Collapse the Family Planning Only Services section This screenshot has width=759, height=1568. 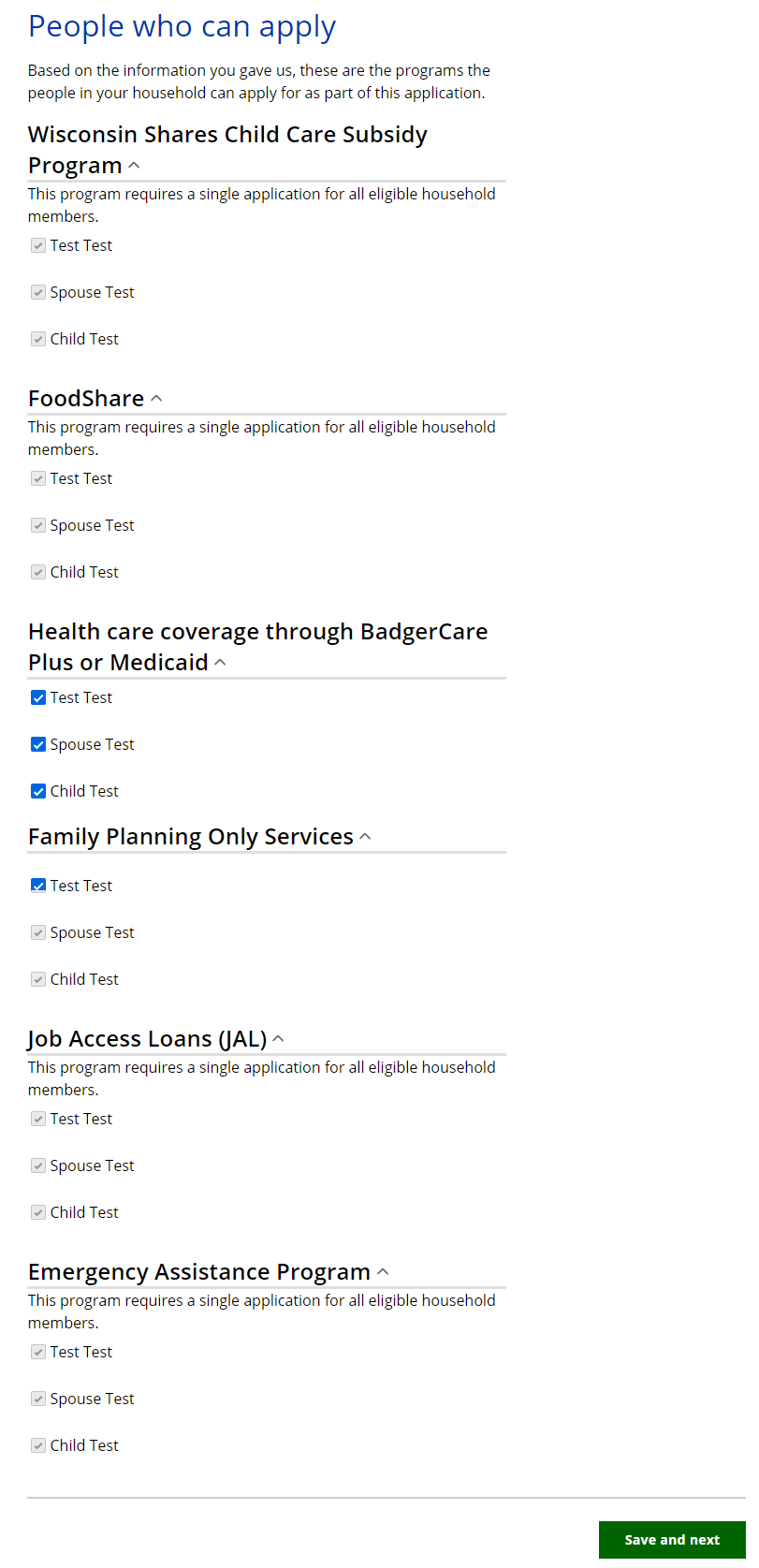(365, 837)
